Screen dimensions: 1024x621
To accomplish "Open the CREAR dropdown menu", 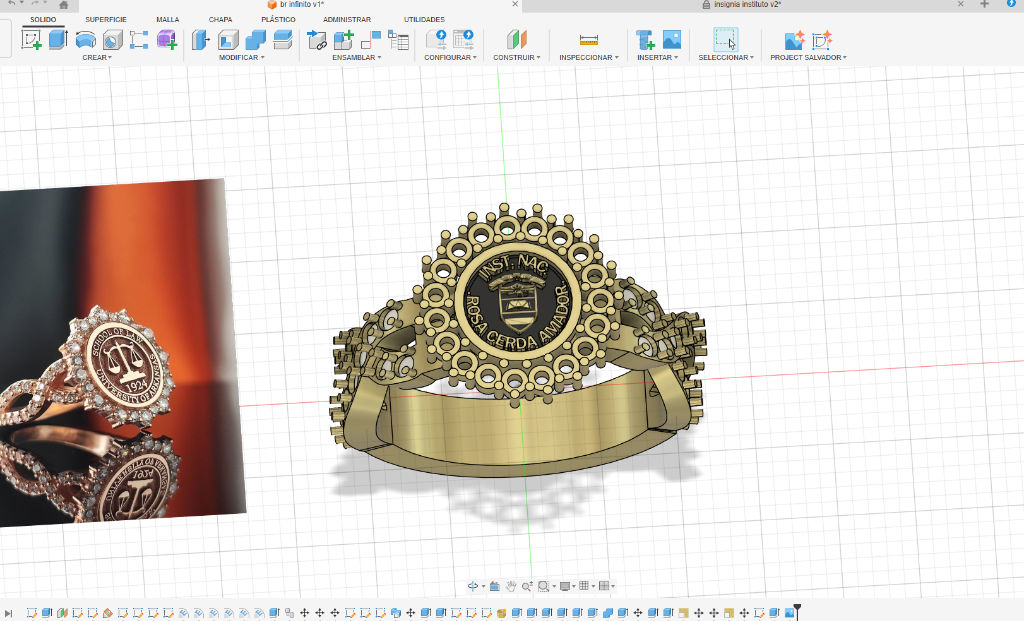I will pos(97,57).
